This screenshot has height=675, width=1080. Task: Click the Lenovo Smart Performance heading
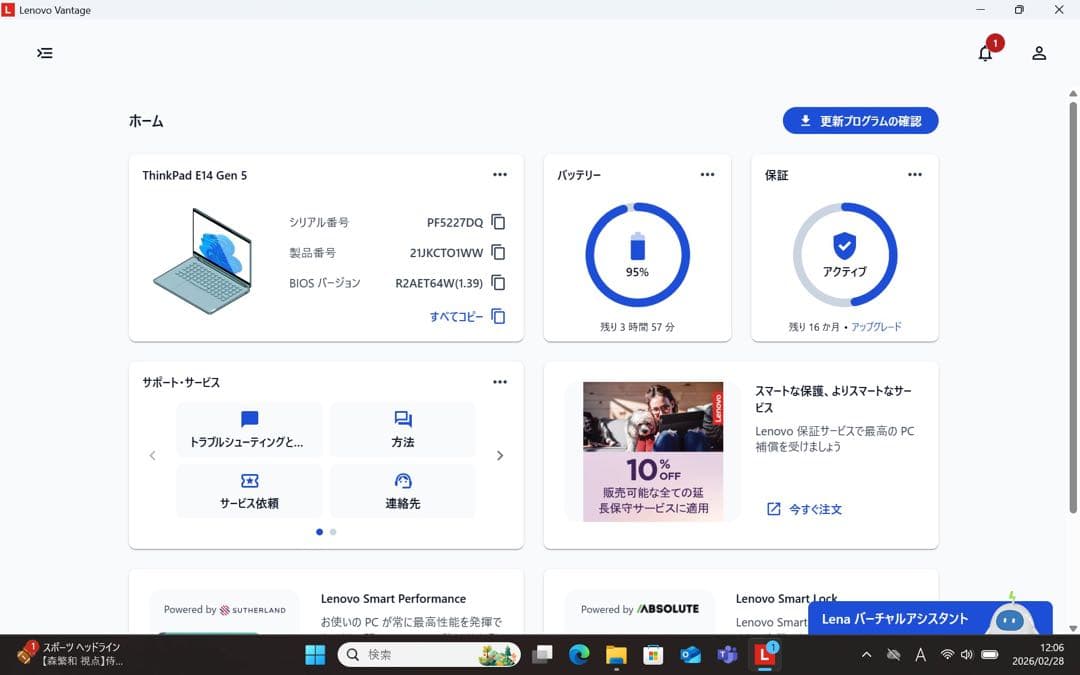393,599
